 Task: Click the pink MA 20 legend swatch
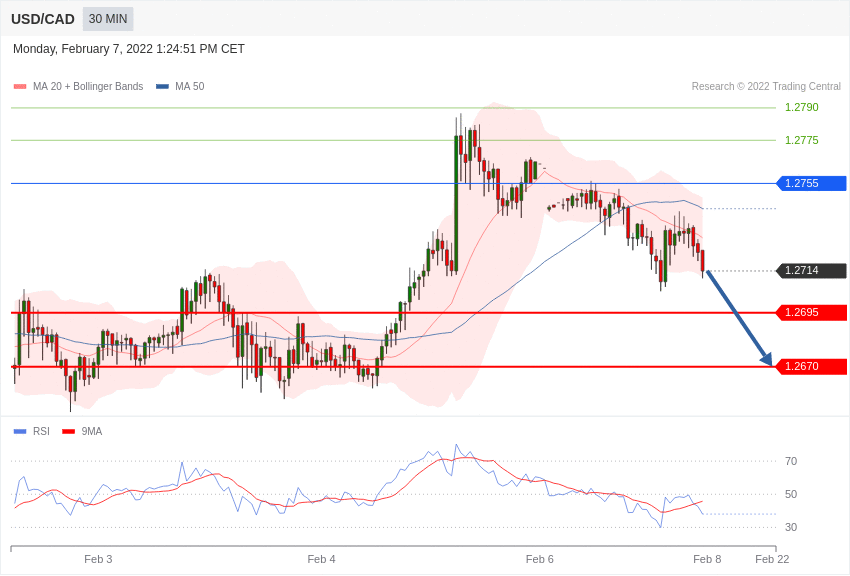(20, 86)
